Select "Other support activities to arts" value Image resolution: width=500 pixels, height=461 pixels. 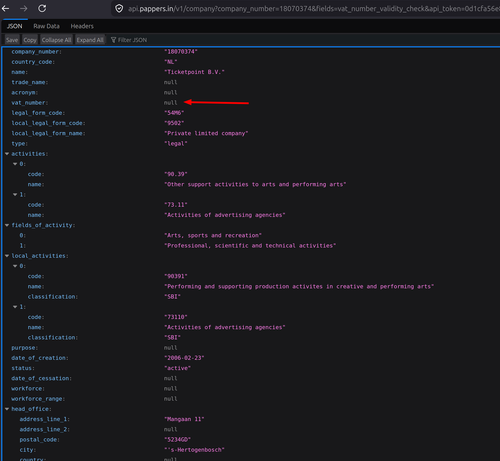255,184
